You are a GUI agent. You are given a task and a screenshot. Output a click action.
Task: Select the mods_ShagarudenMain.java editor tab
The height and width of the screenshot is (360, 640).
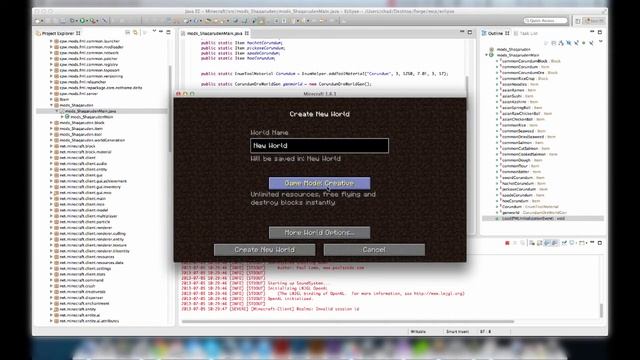coord(214,33)
